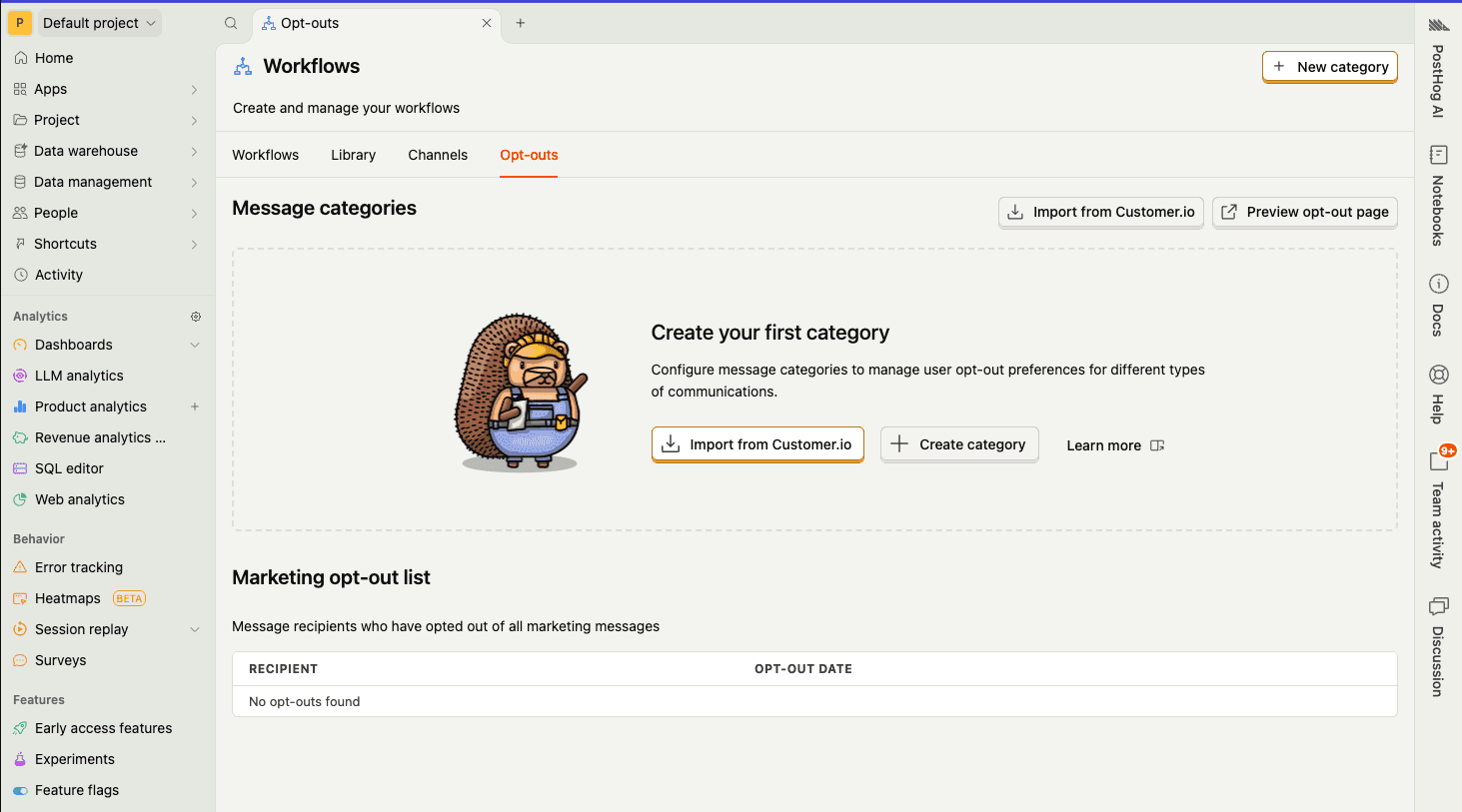1462x812 pixels.
Task: Switch to the Channels tab
Action: click(437, 155)
